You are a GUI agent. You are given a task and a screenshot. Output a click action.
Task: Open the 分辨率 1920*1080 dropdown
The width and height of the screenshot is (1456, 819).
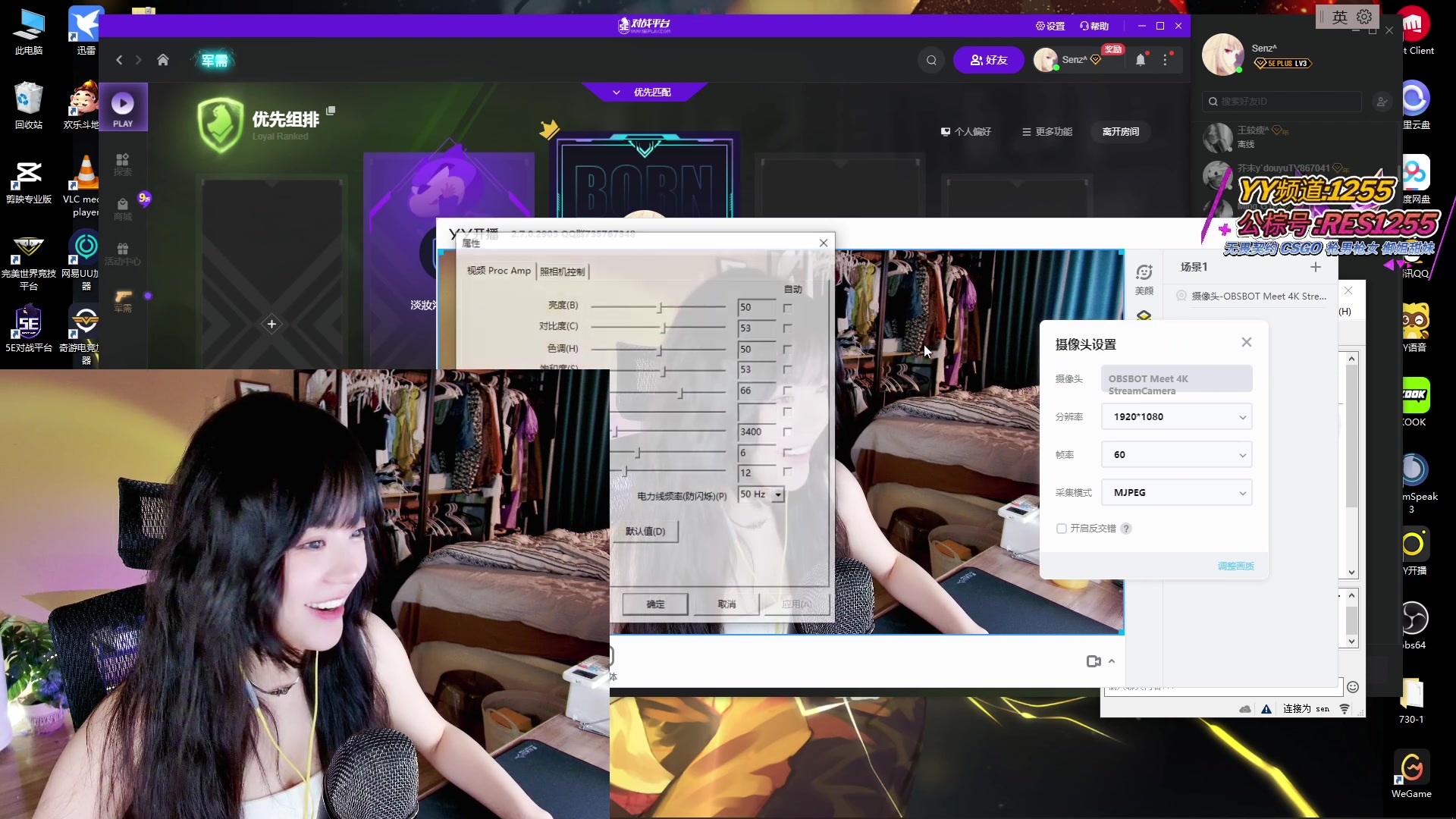point(1176,416)
